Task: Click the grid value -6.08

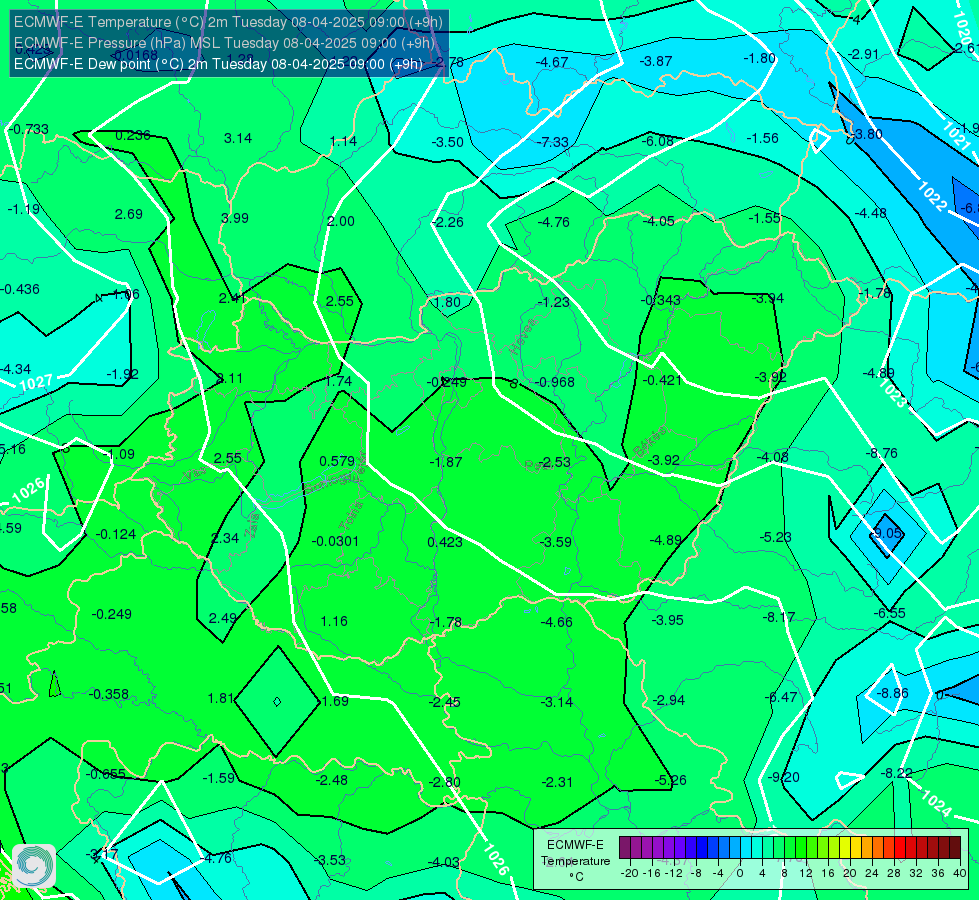Action: click(x=658, y=141)
